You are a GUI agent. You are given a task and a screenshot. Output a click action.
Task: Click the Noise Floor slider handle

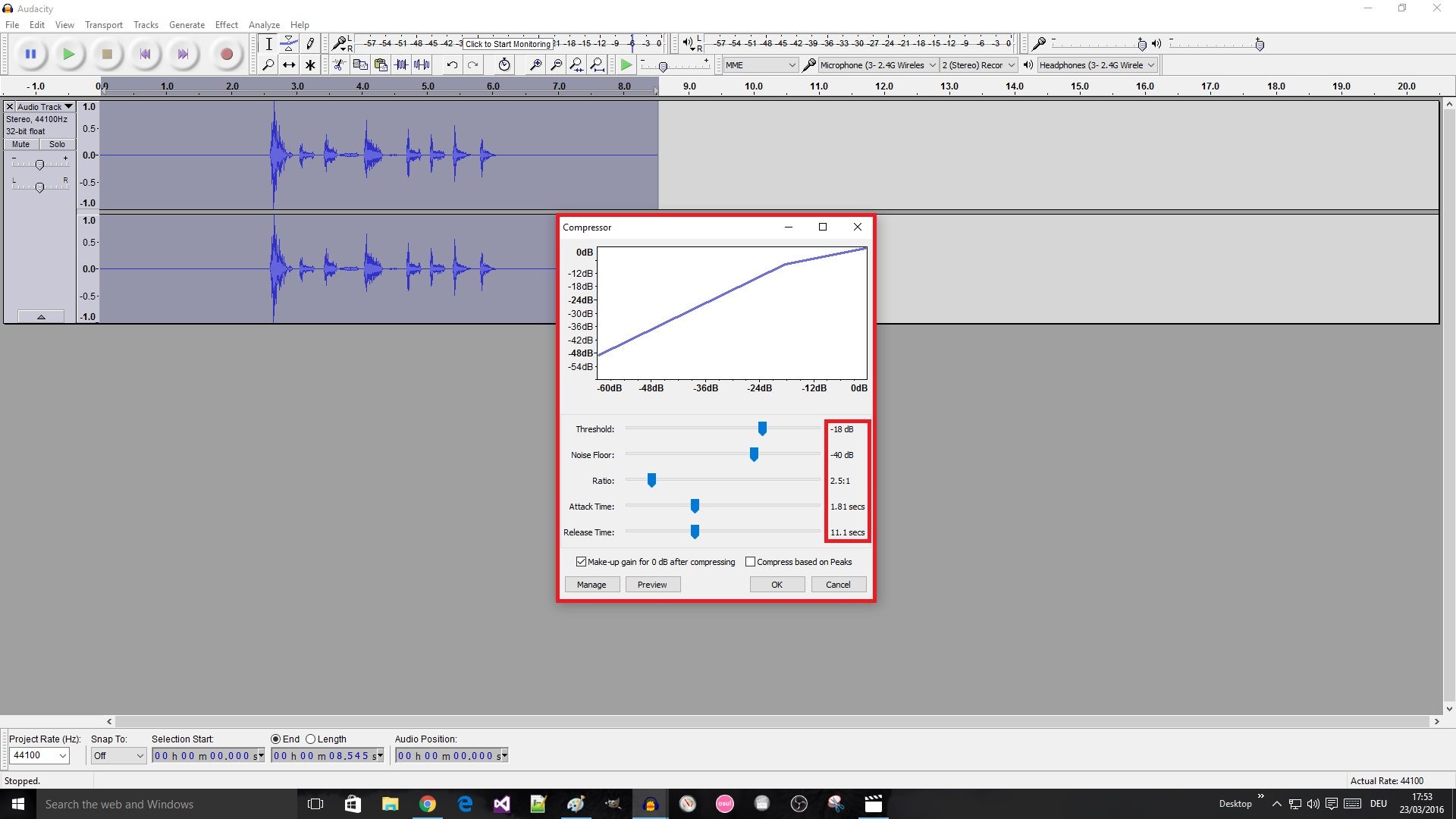754,455
